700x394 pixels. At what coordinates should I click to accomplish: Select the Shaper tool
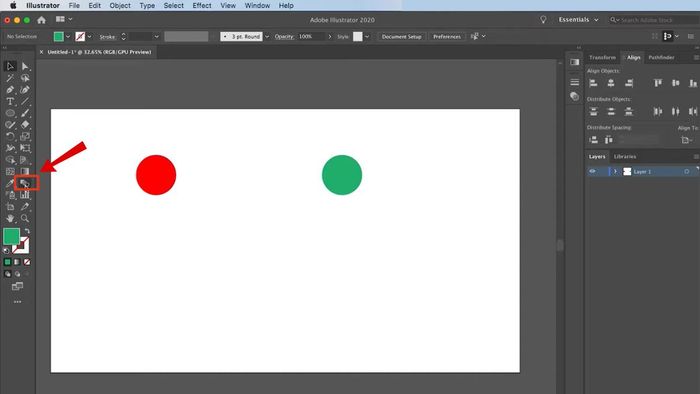(x=10, y=125)
